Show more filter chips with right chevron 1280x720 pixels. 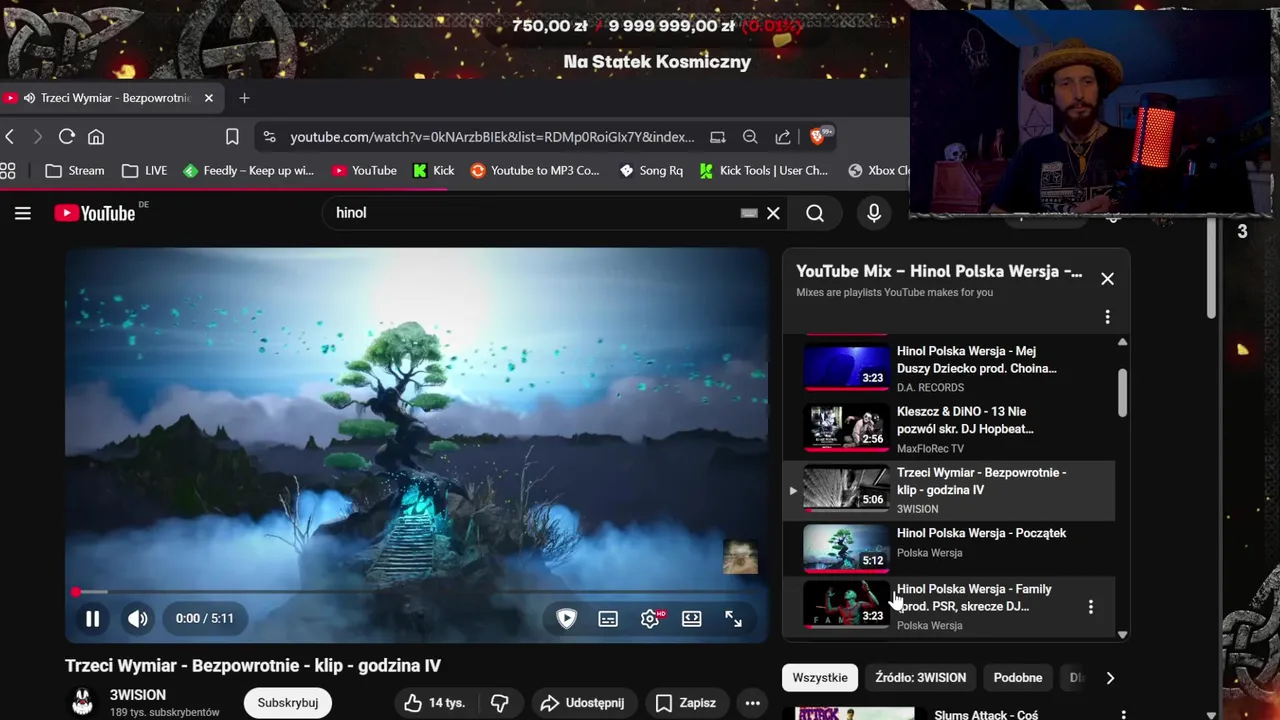(x=1110, y=678)
